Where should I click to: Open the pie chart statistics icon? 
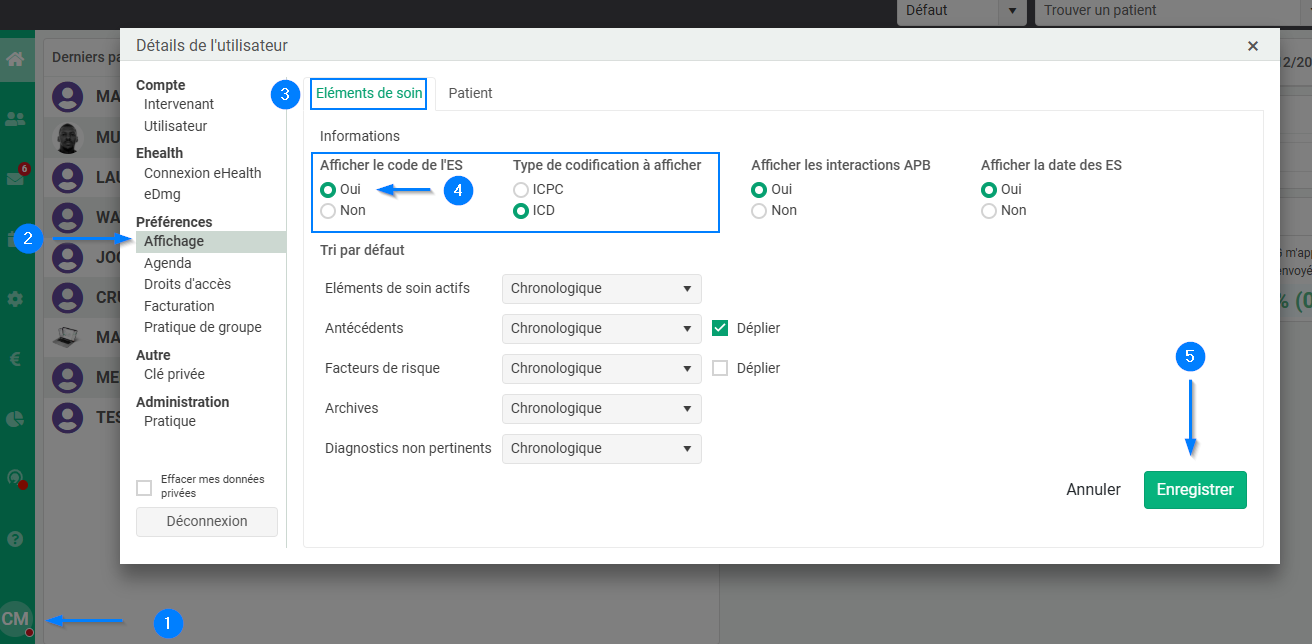click(15, 419)
